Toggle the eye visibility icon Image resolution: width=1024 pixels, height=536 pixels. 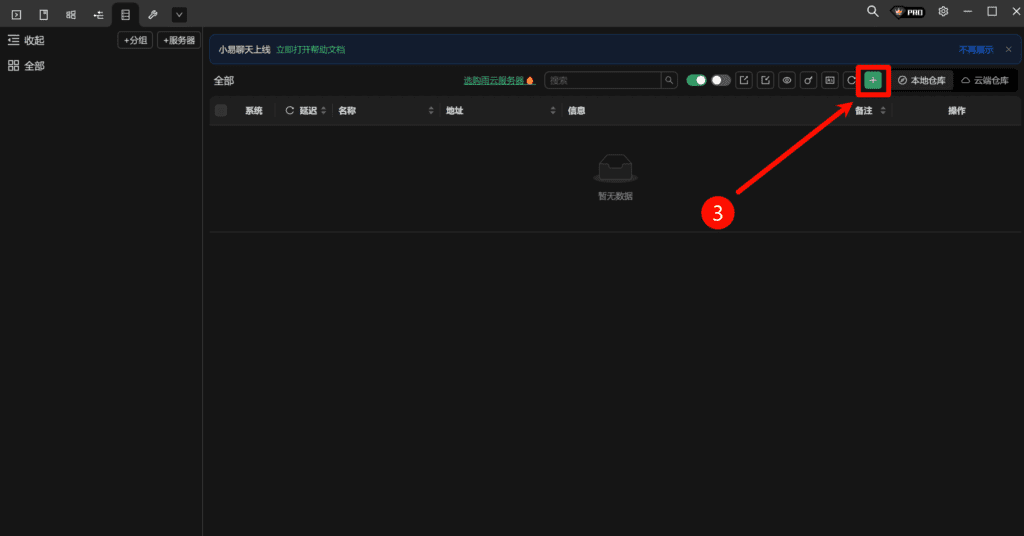coord(787,80)
